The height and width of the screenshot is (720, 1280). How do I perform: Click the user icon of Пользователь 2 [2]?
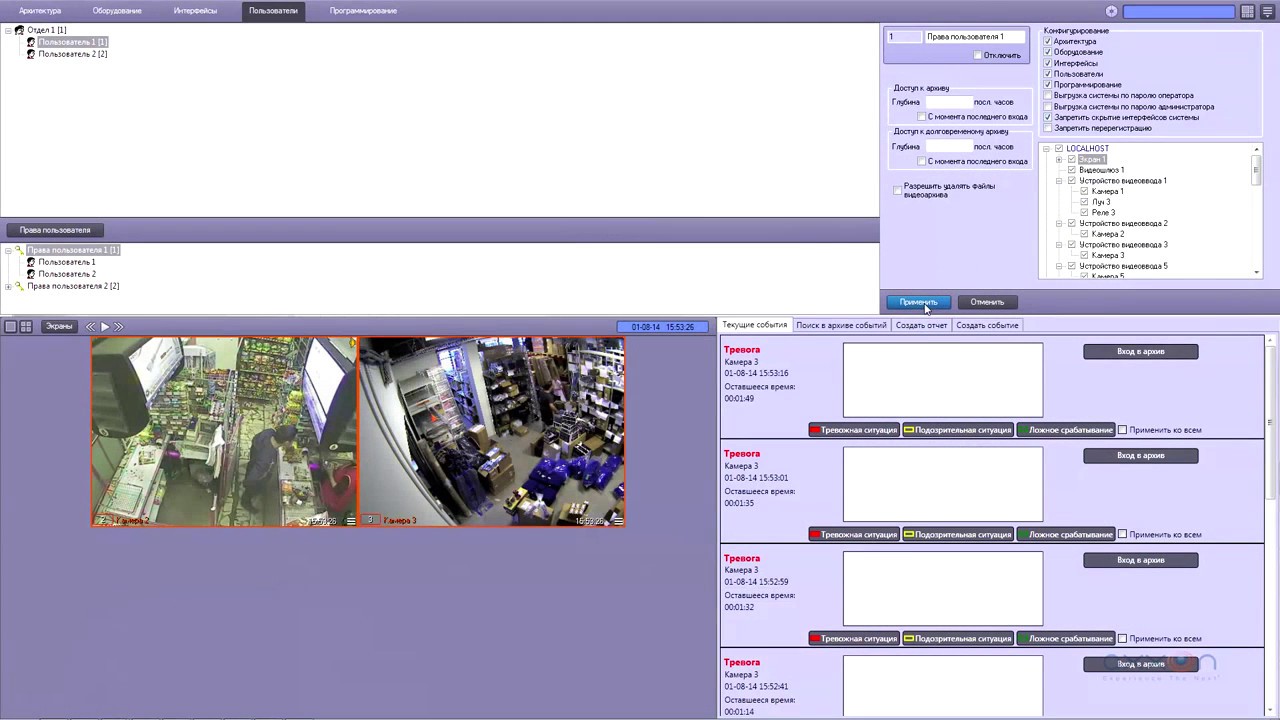(31, 54)
